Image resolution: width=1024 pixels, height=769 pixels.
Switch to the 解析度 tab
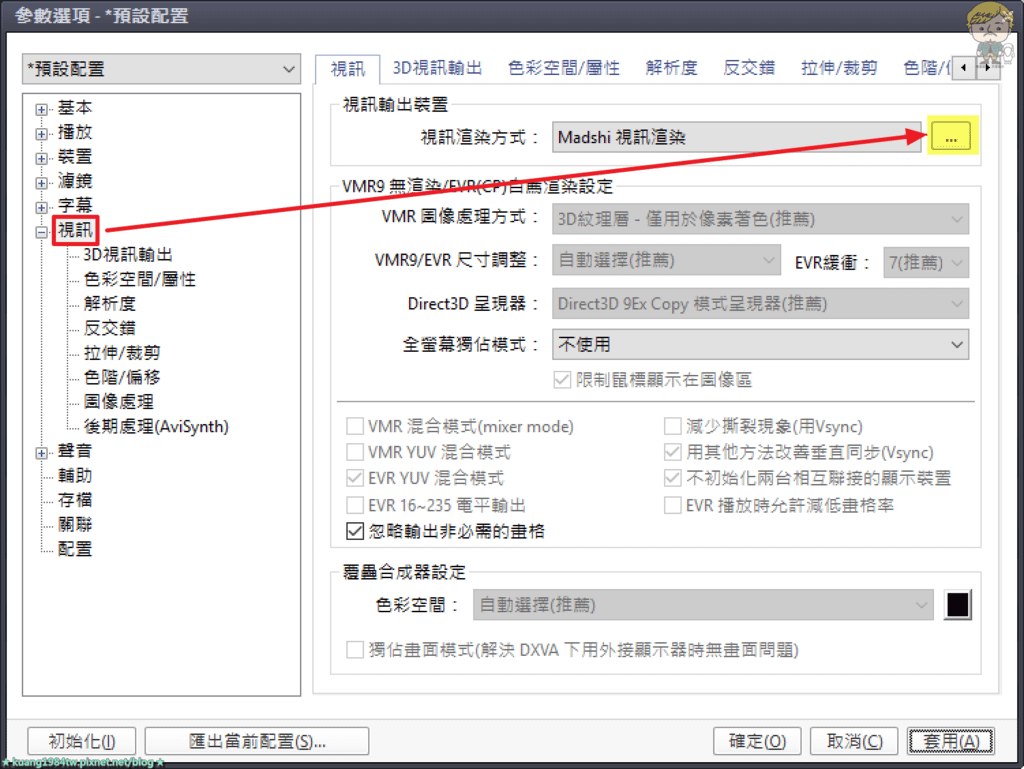pos(671,68)
